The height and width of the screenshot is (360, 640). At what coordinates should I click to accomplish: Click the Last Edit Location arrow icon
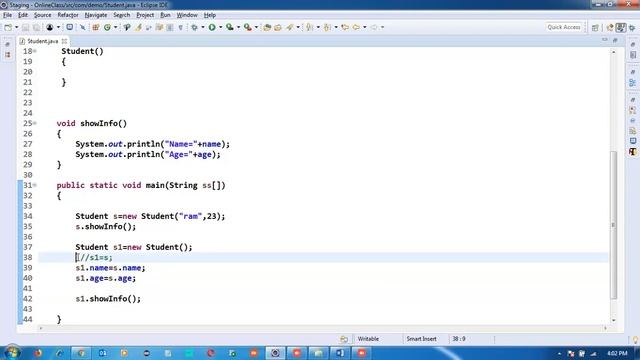pyautogui.click(x=345, y=27)
